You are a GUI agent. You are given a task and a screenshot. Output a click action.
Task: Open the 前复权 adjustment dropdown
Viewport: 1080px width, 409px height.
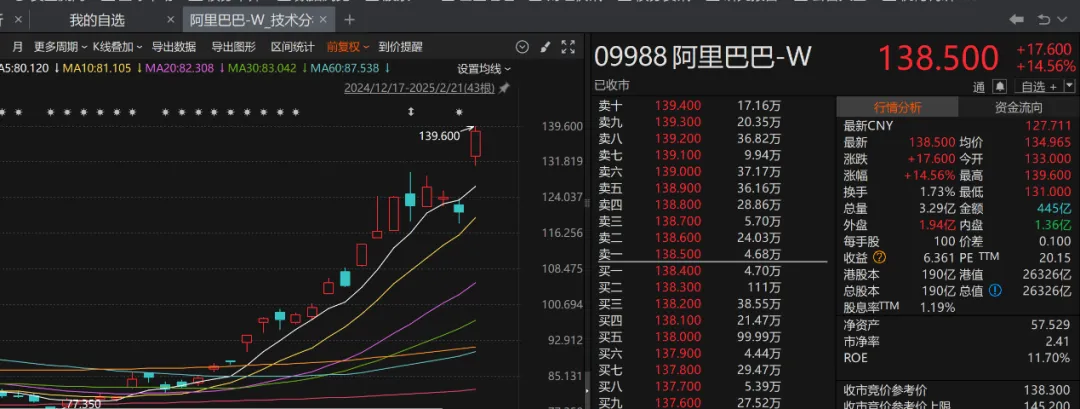coord(349,47)
